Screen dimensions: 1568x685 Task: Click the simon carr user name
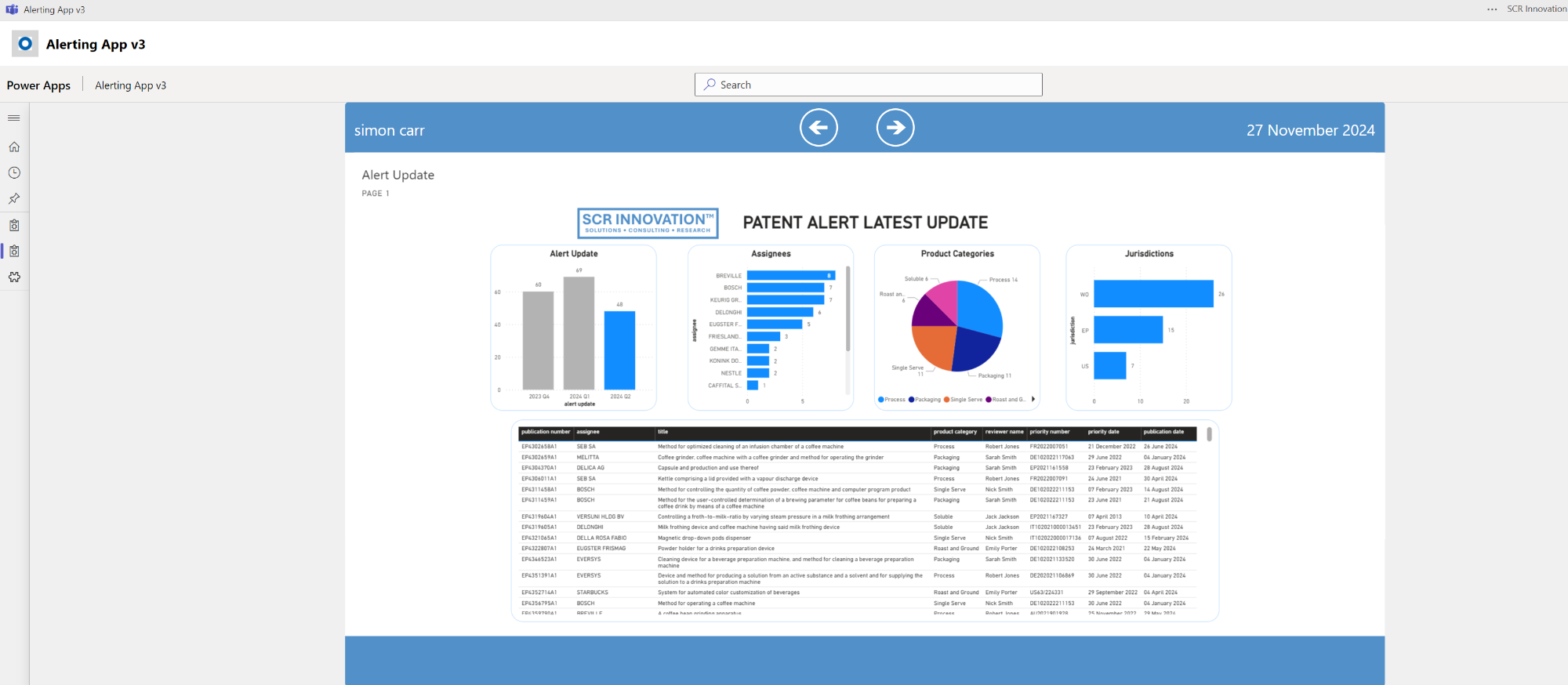(389, 131)
